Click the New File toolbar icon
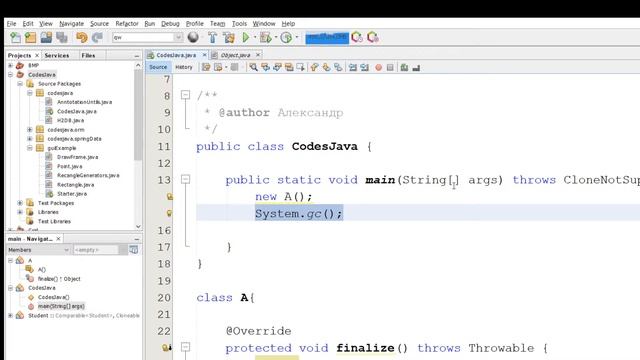 (x=15, y=38)
